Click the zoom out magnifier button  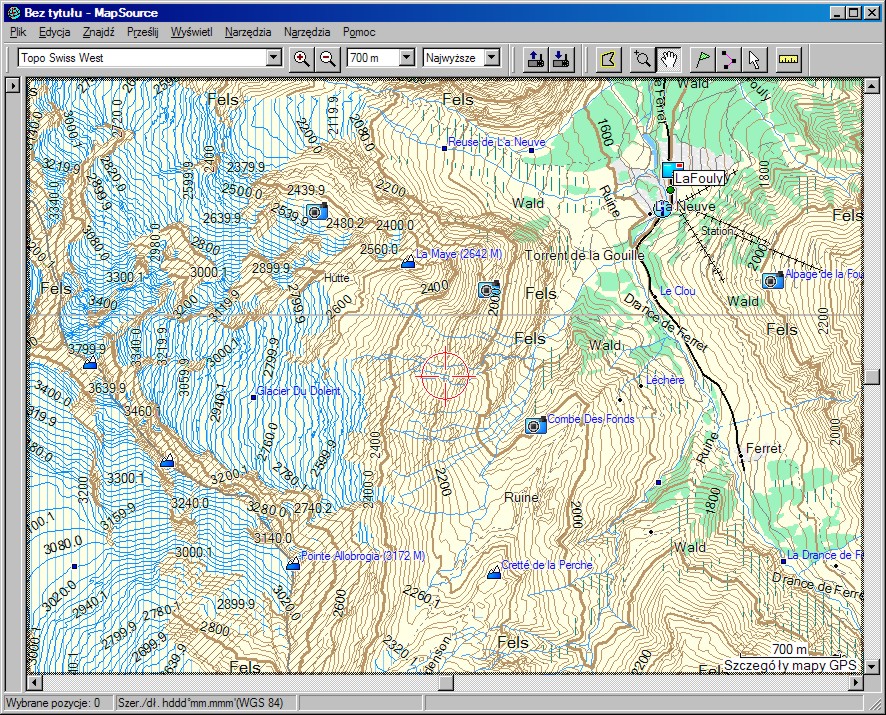click(x=327, y=58)
